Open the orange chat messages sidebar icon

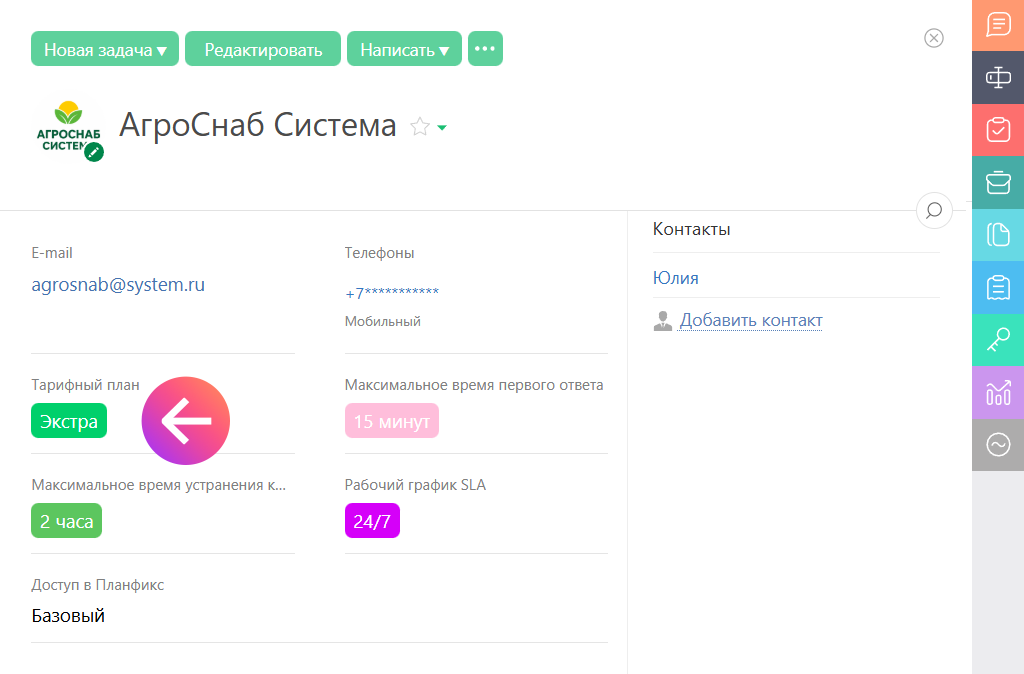(998, 25)
